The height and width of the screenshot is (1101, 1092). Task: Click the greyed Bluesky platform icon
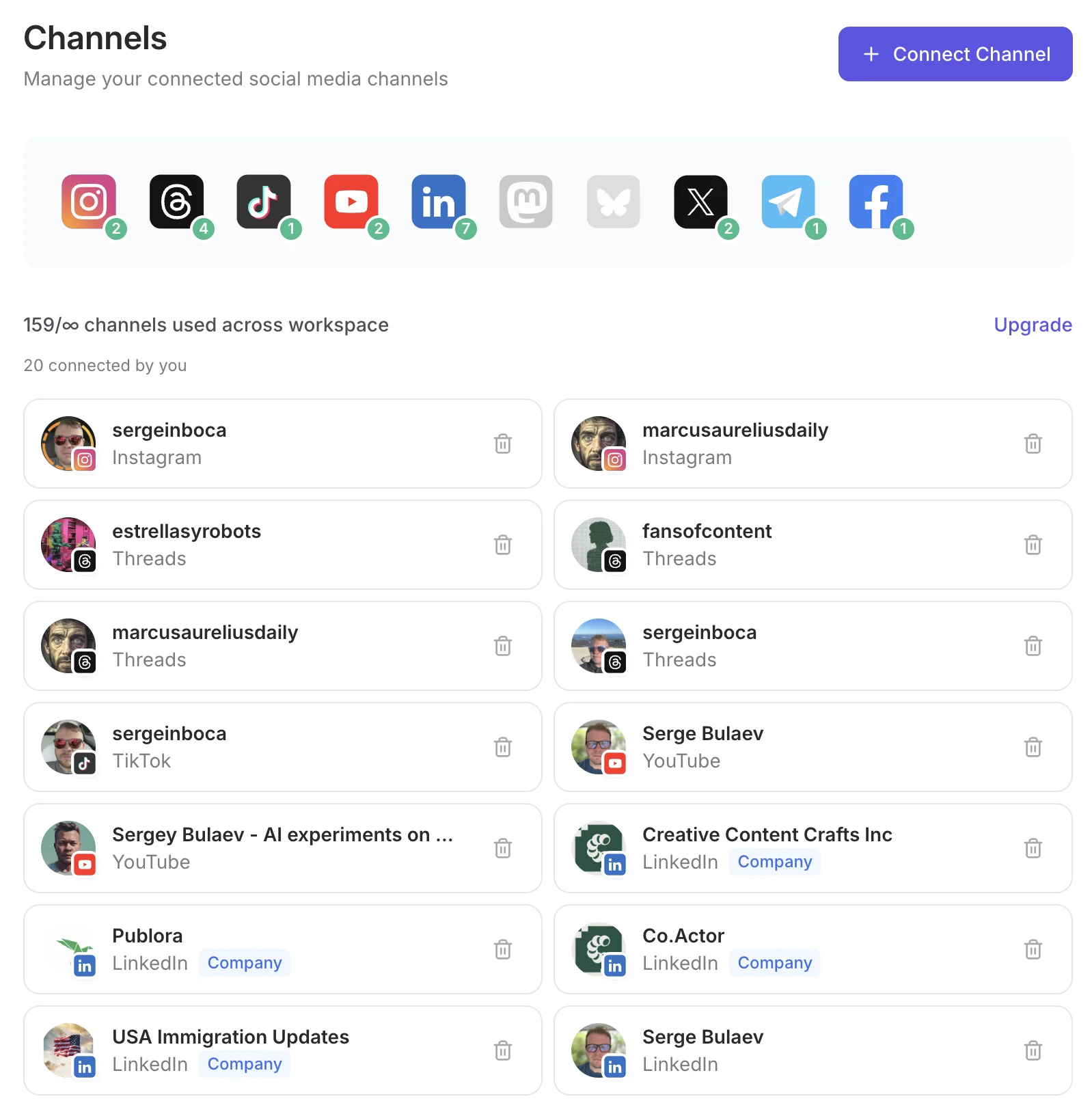pos(614,202)
